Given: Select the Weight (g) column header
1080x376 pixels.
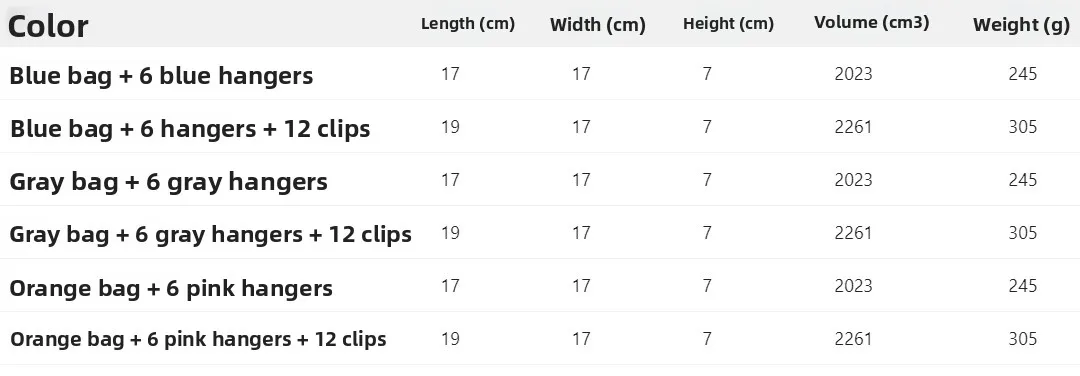Looking at the screenshot, I should (1021, 25).
